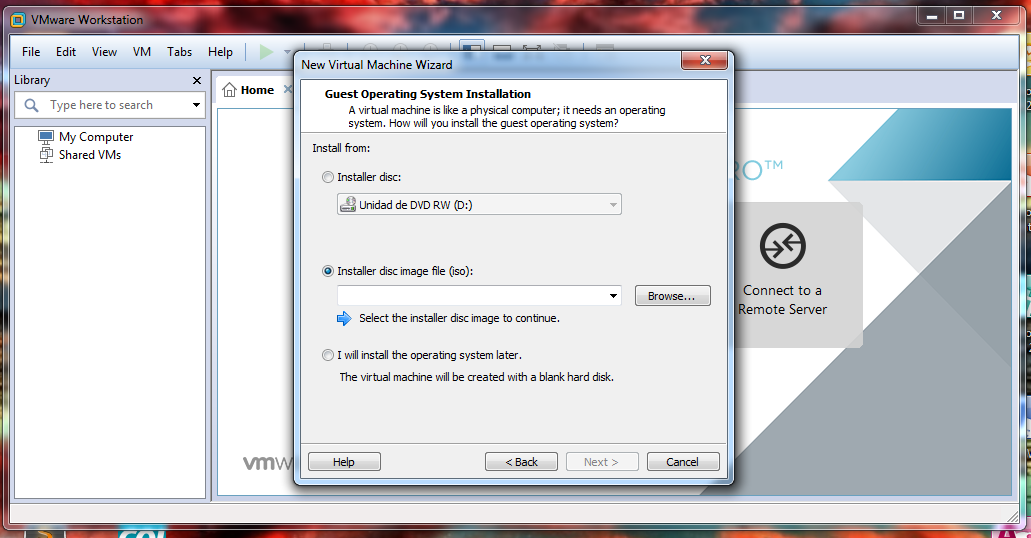Open the Edit menu
1031x538 pixels.
(66, 52)
